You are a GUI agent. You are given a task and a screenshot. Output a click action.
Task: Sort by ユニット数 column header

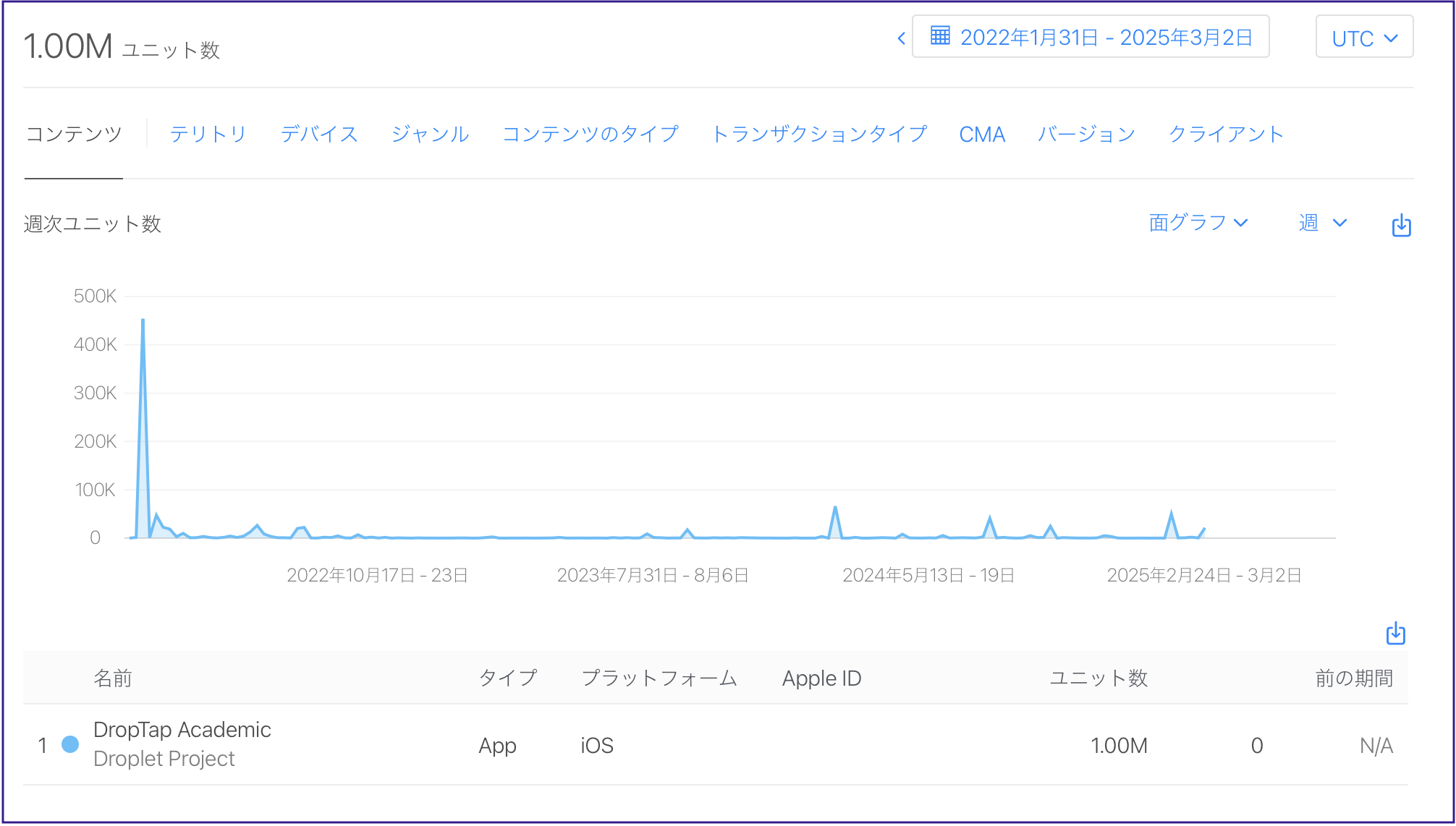(1098, 678)
